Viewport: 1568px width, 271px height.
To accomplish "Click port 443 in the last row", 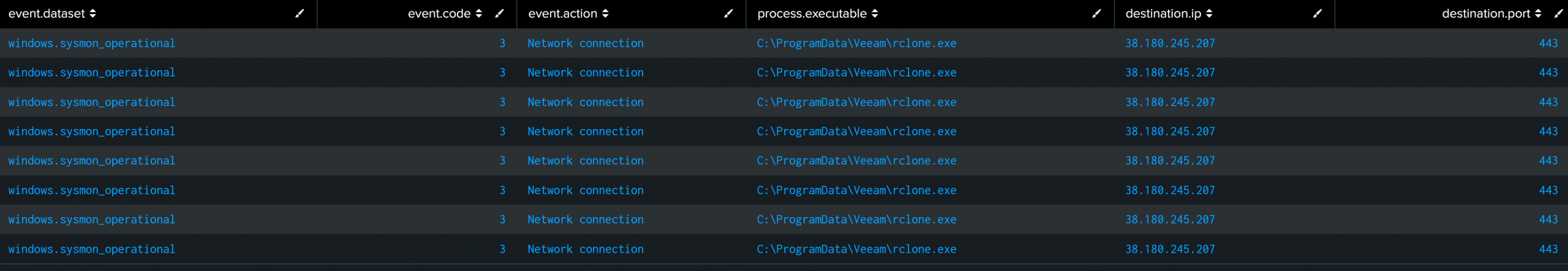I will pyautogui.click(x=1548, y=249).
